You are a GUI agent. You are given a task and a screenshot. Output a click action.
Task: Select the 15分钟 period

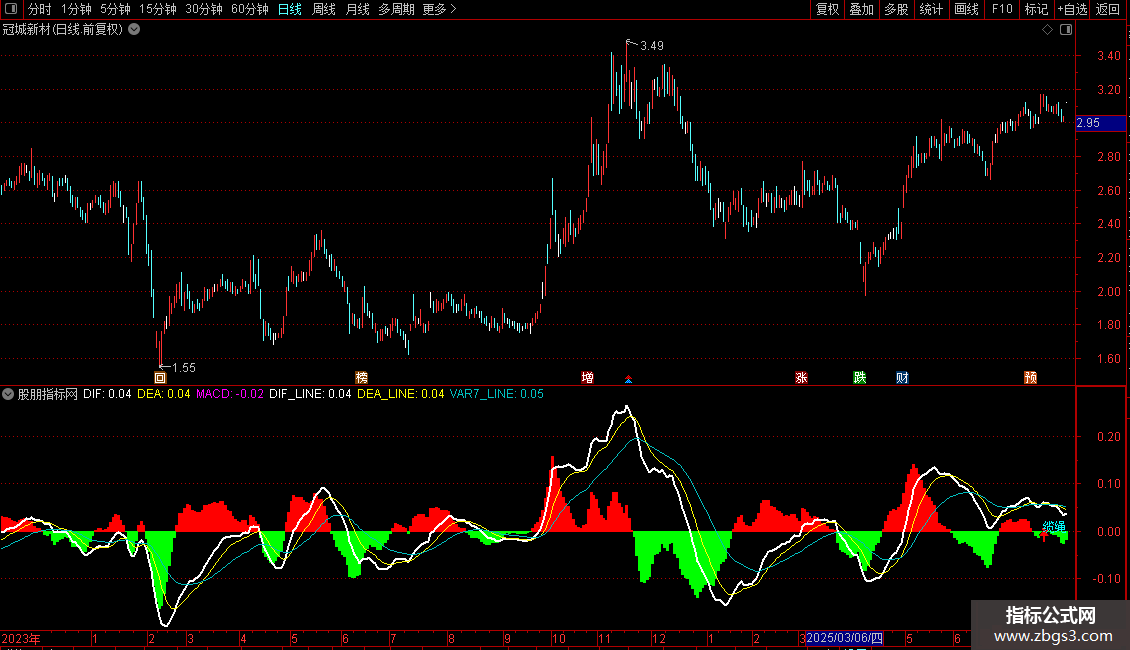pos(157,9)
